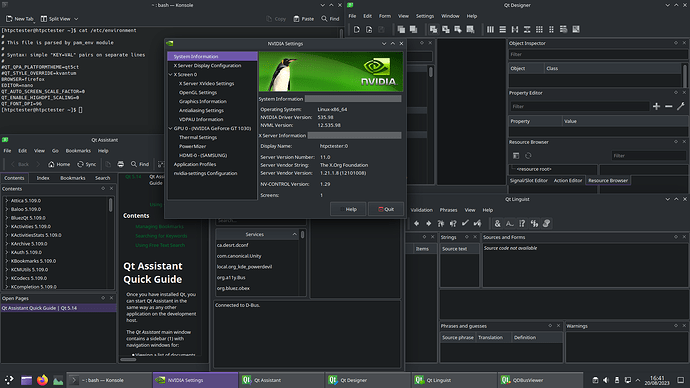Apply grid layout icon in Qt Designer toolbar
Viewport: 690px width, 388px height.
pyautogui.click(x=539, y=29)
